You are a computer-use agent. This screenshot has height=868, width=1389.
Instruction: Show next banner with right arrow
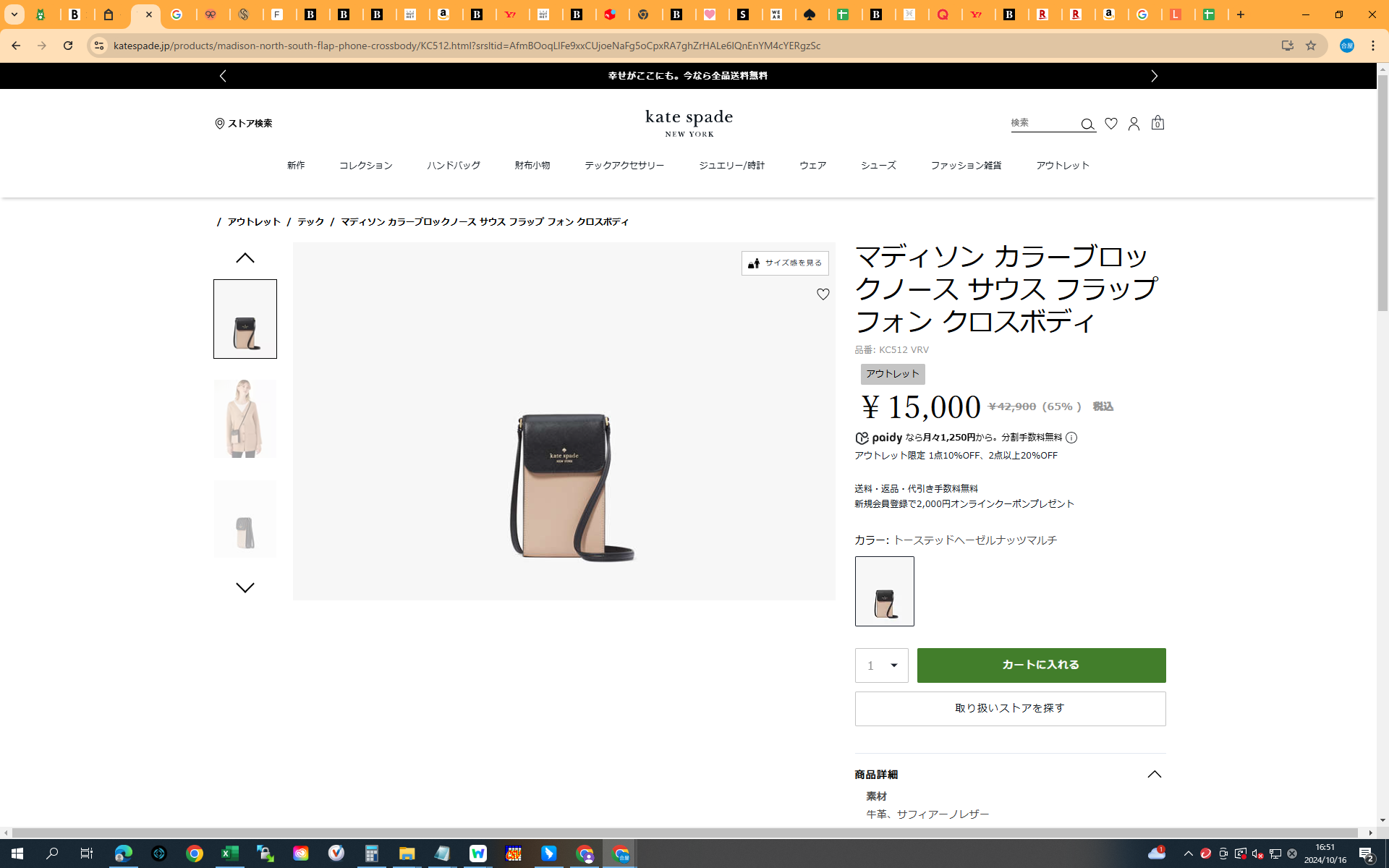(1154, 76)
